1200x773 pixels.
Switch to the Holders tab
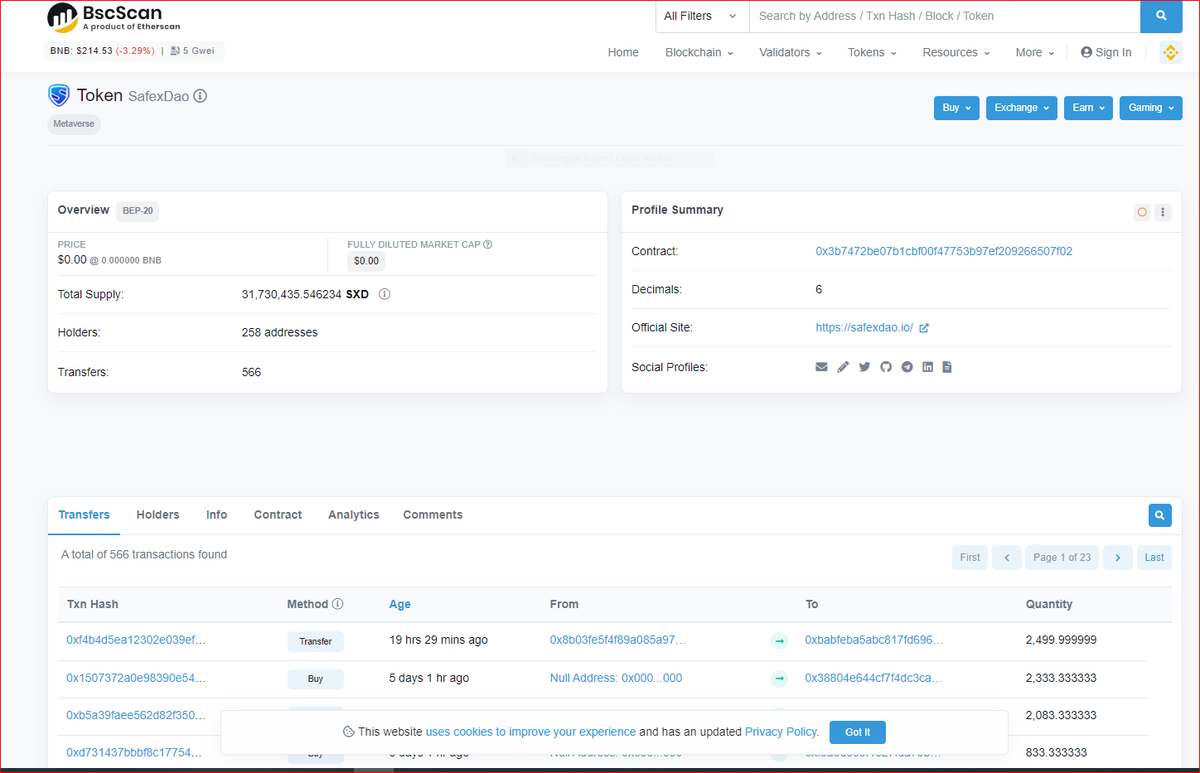point(158,515)
